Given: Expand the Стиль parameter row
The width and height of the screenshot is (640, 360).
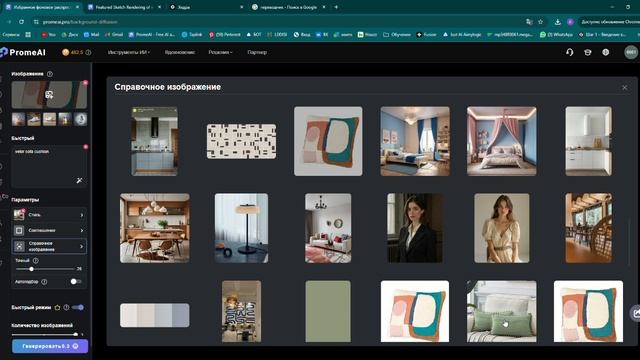Looking at the screenshot, I should pos(49,215).
